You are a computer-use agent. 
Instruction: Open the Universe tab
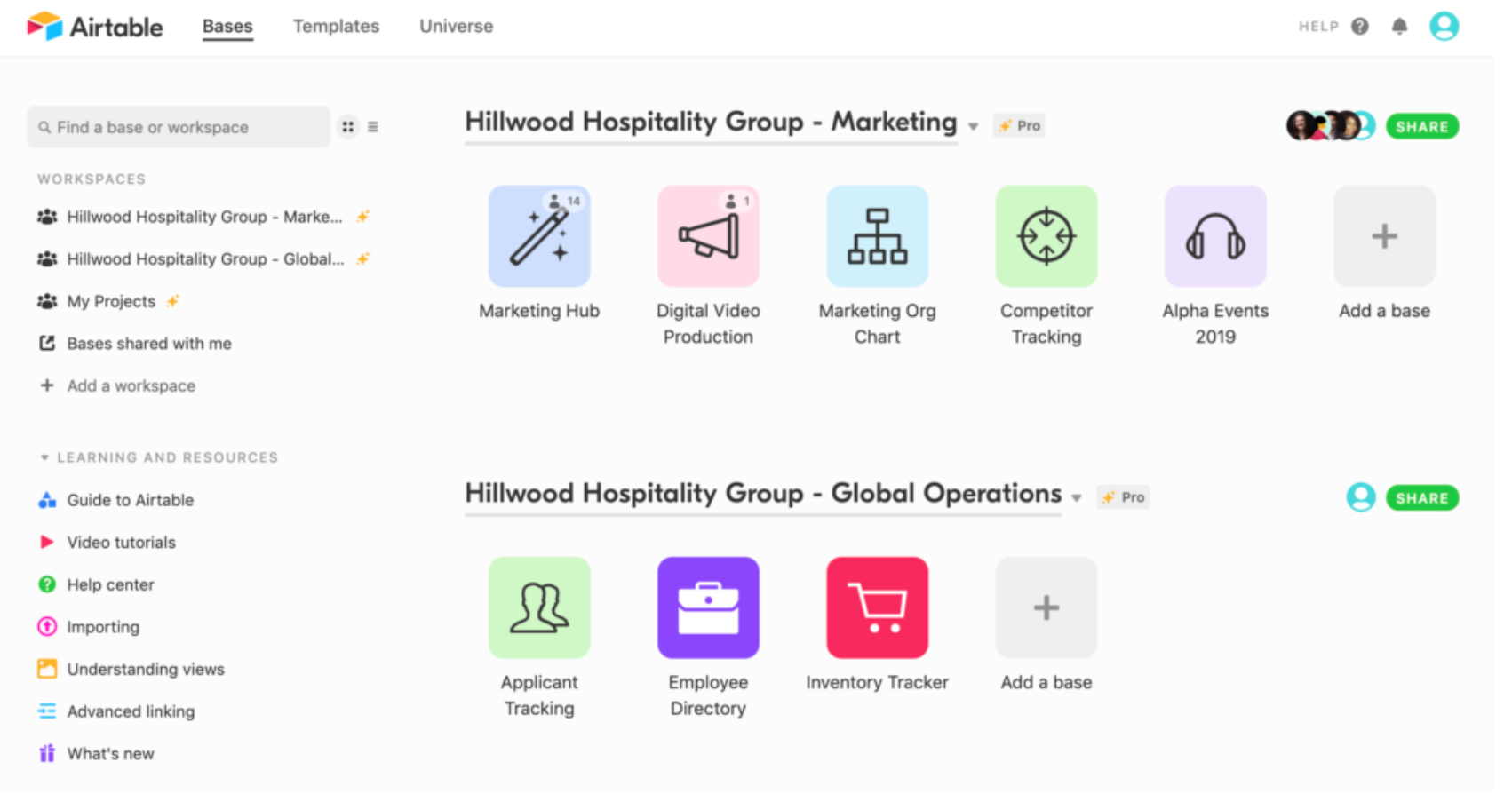[456, 27]
